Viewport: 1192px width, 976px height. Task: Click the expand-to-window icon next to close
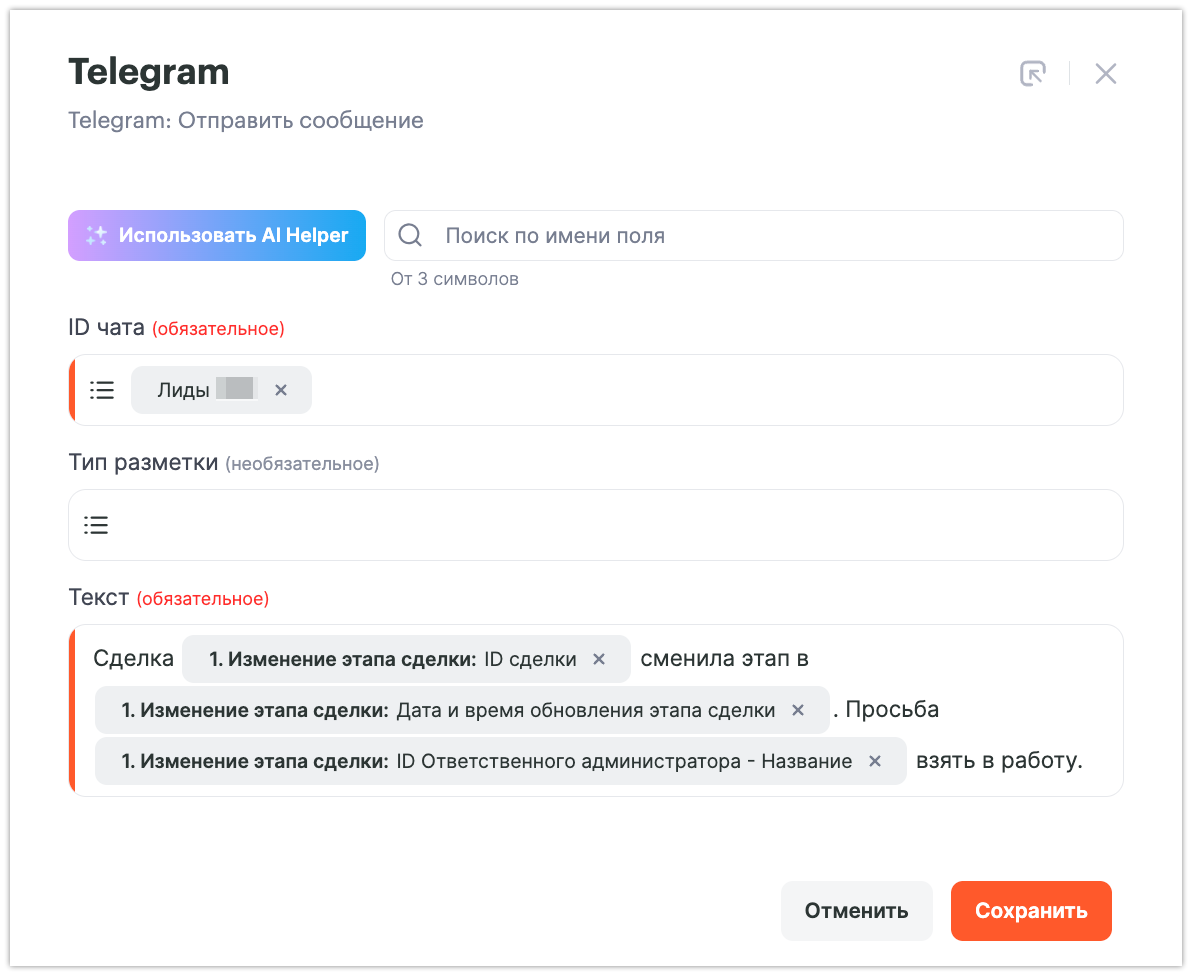[x=1032, y=73]
